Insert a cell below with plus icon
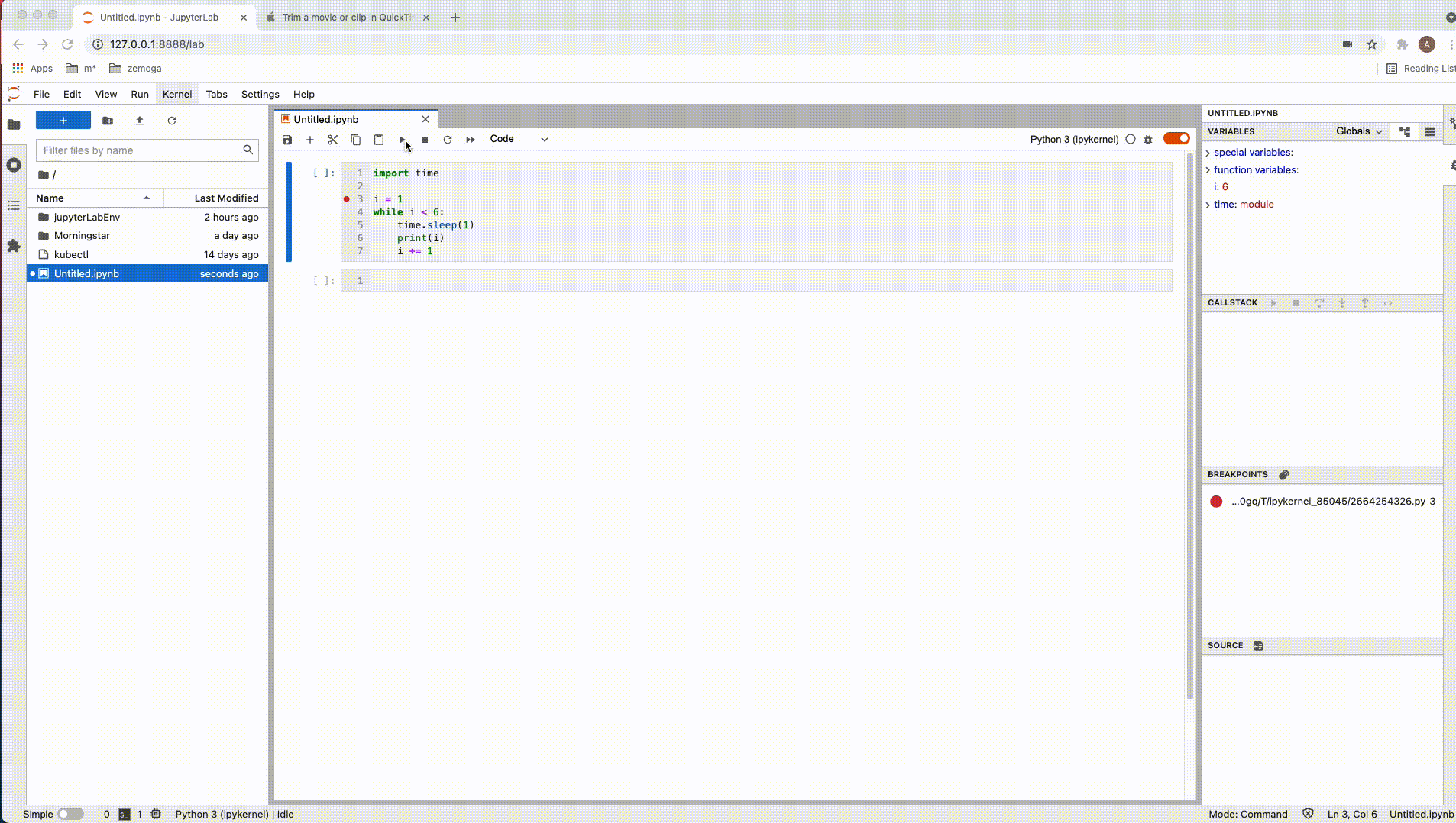1456x823 pixels. point(310,140)
